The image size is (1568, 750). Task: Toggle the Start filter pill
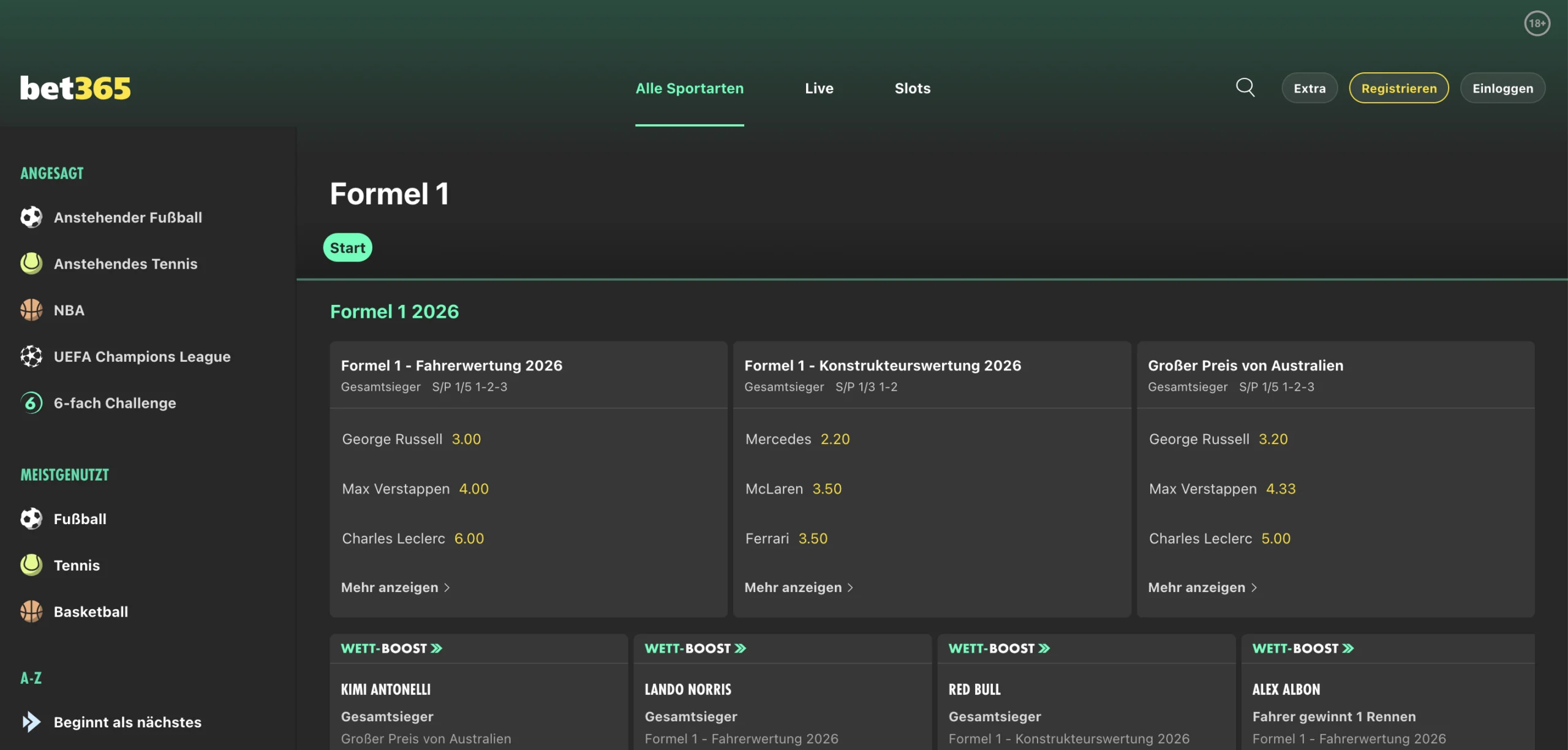point(347,248)
